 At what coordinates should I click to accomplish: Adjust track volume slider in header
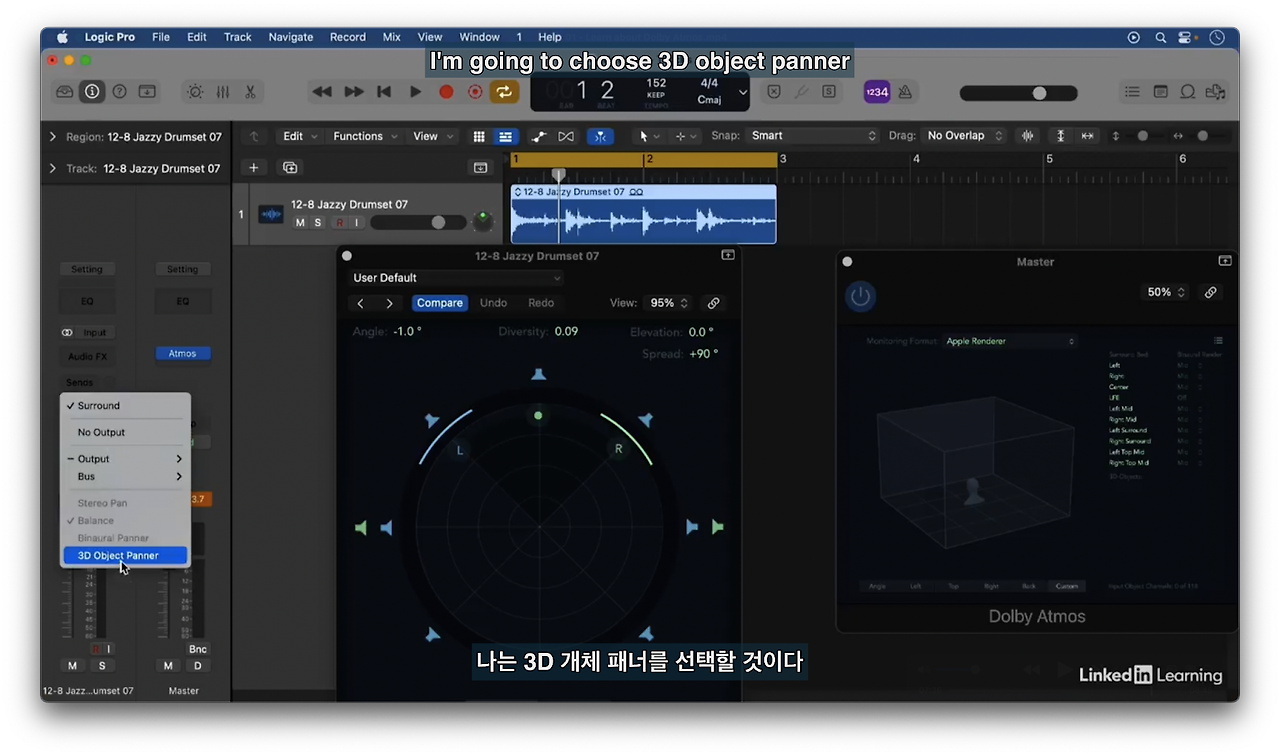(x=418, y=222)
